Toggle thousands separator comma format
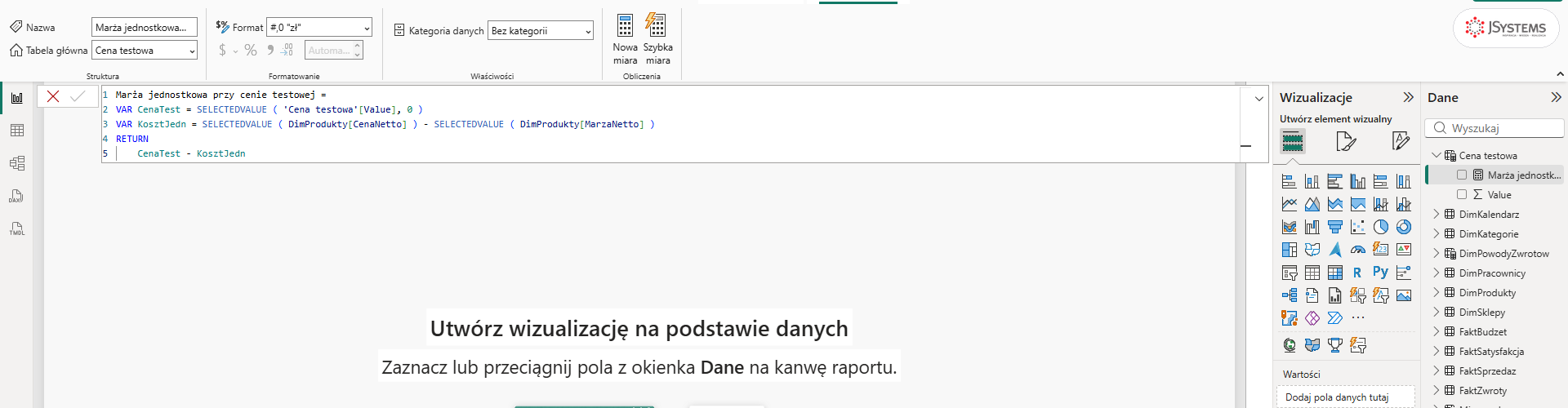 270,50
